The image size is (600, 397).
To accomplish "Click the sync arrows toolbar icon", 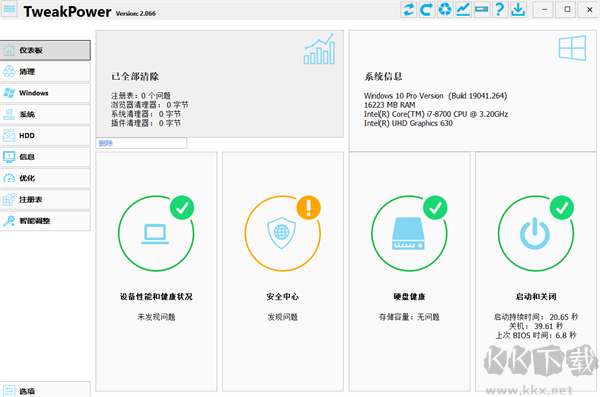I will [x=409, y=9].
